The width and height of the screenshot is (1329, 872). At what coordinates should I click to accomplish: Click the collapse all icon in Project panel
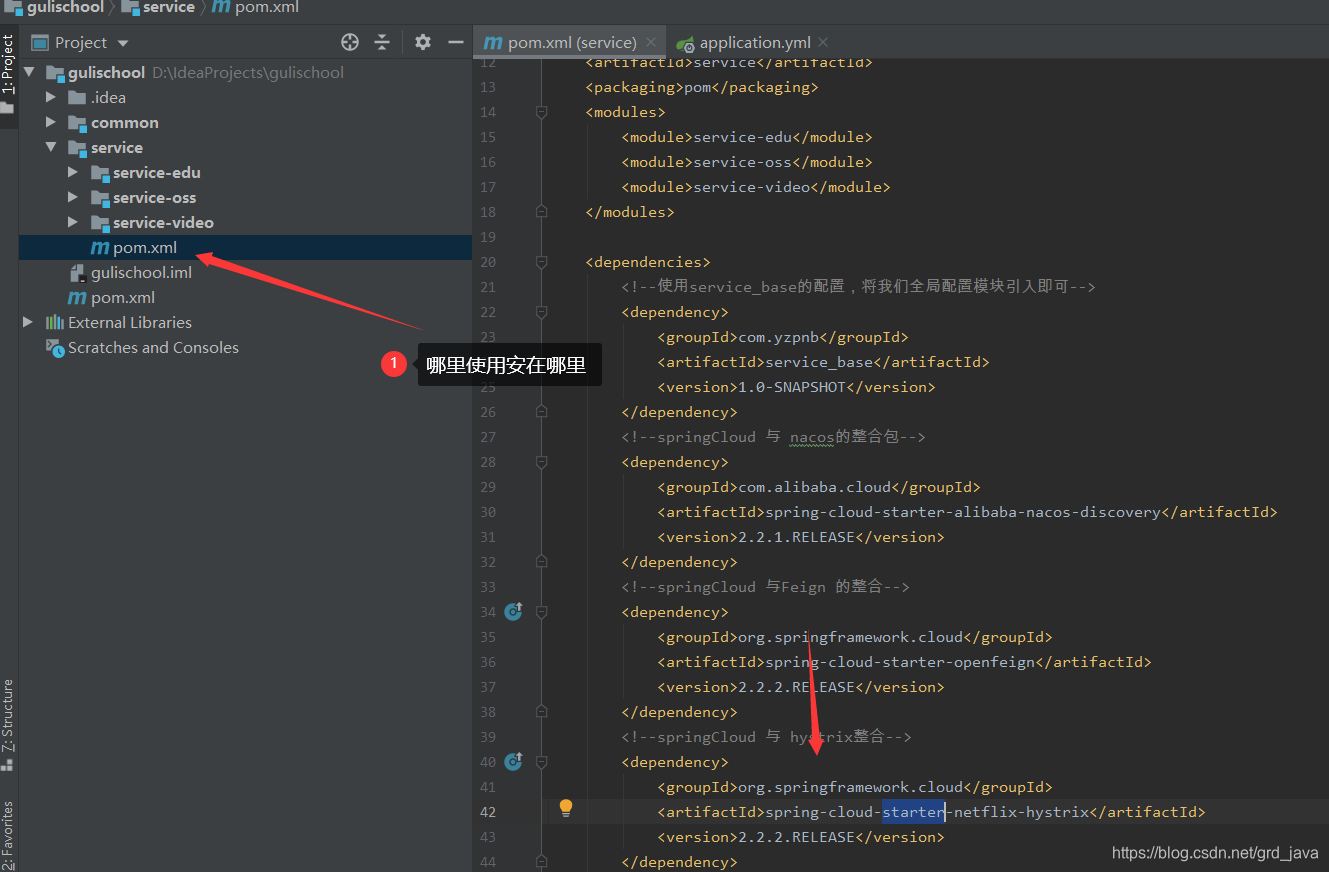point(382,42)
